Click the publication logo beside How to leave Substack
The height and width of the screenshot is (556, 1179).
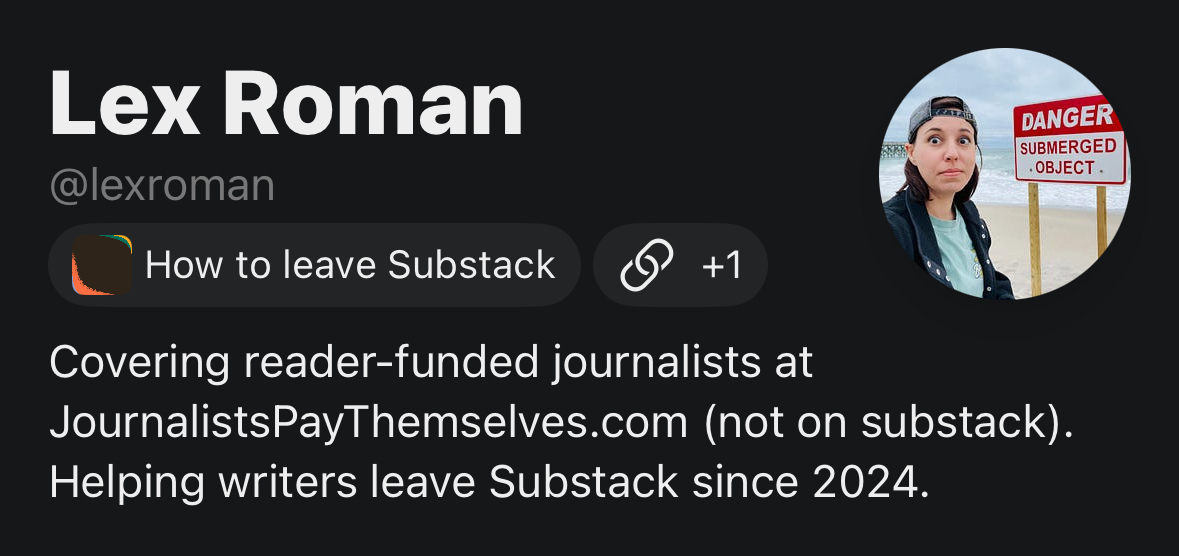(x=102, y=265)
